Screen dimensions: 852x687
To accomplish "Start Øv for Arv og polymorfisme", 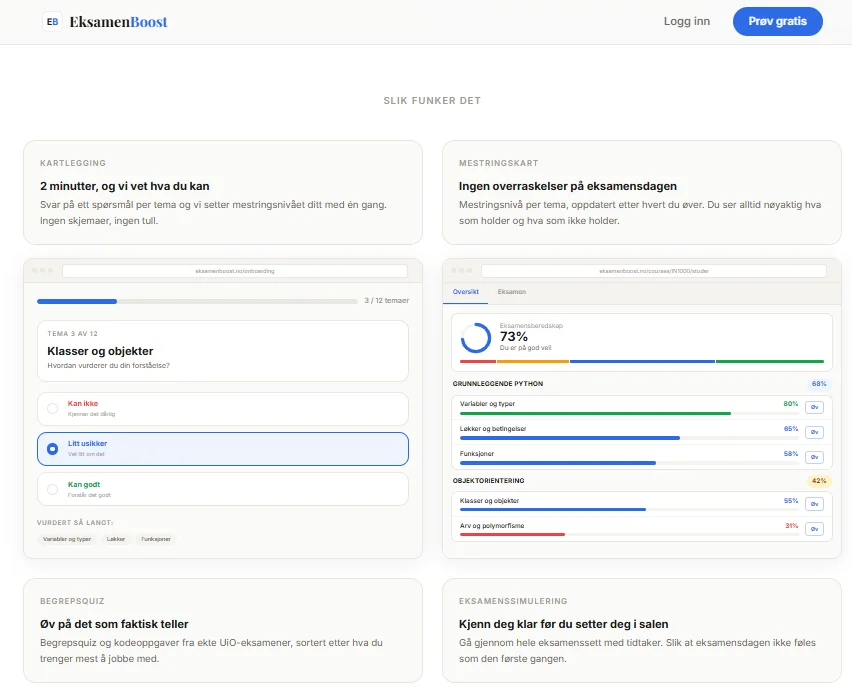I will [x=814, y=529].
